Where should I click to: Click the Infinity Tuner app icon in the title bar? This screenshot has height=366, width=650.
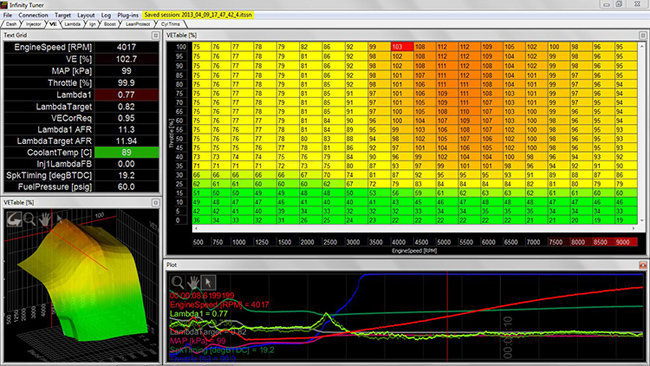[x=4, y=5]
